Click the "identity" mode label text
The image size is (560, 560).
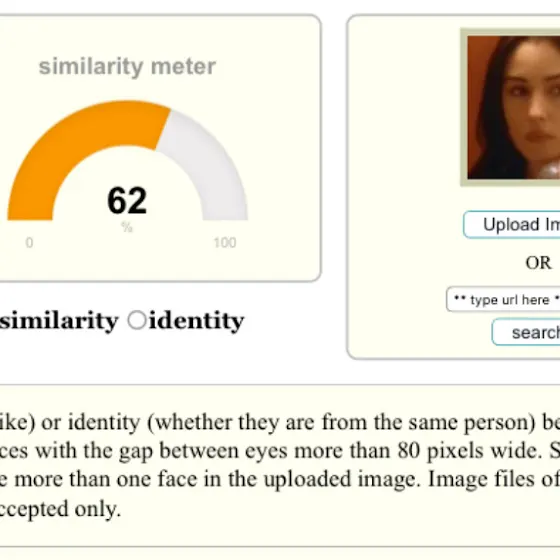tap(197, 320)
